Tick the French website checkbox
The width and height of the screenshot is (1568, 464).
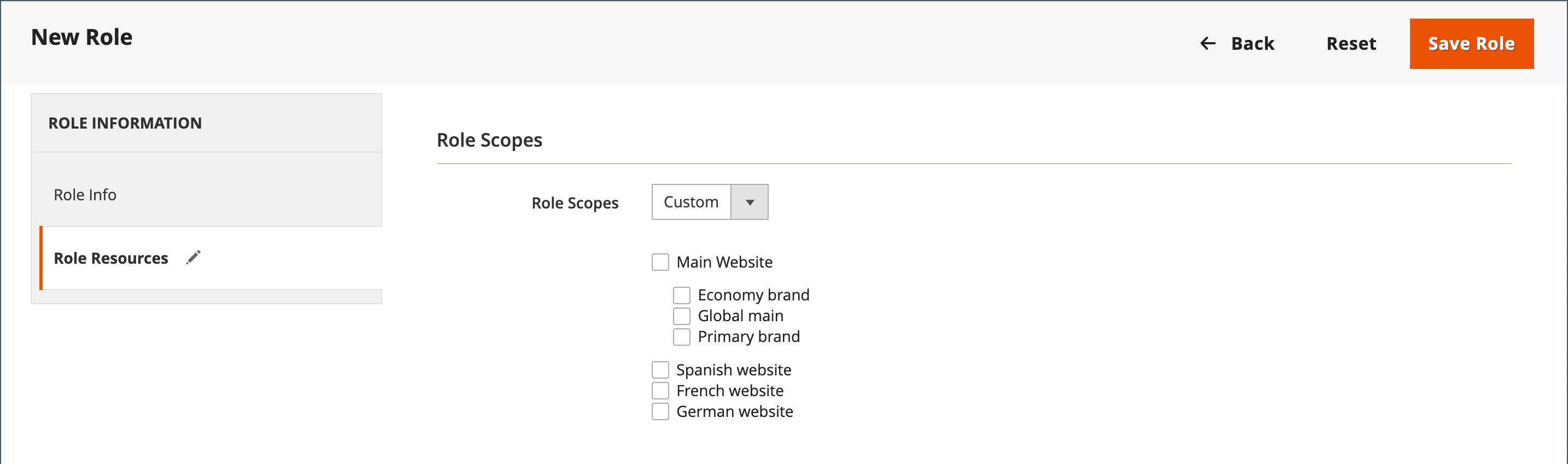660,390
